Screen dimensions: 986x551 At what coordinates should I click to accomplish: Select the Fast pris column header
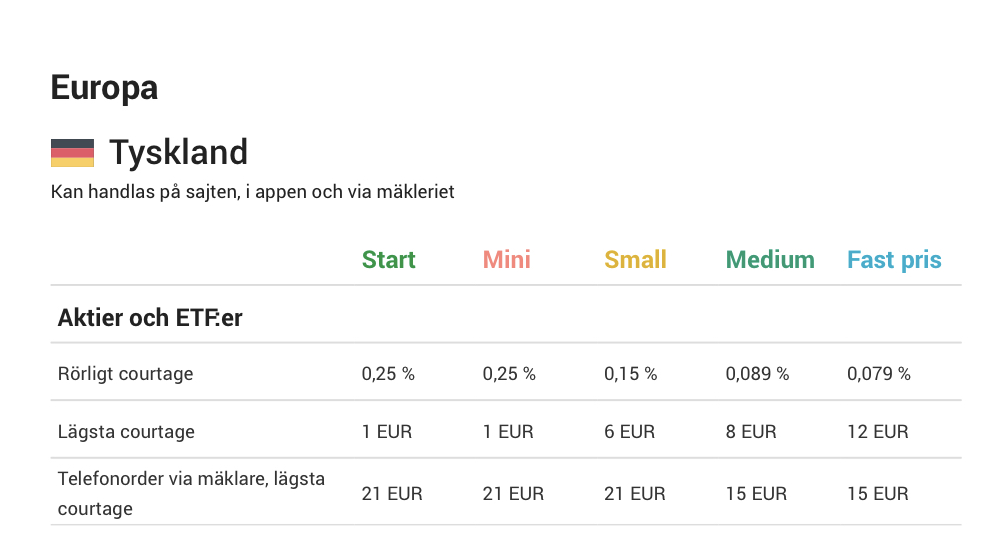coord(894,260)
